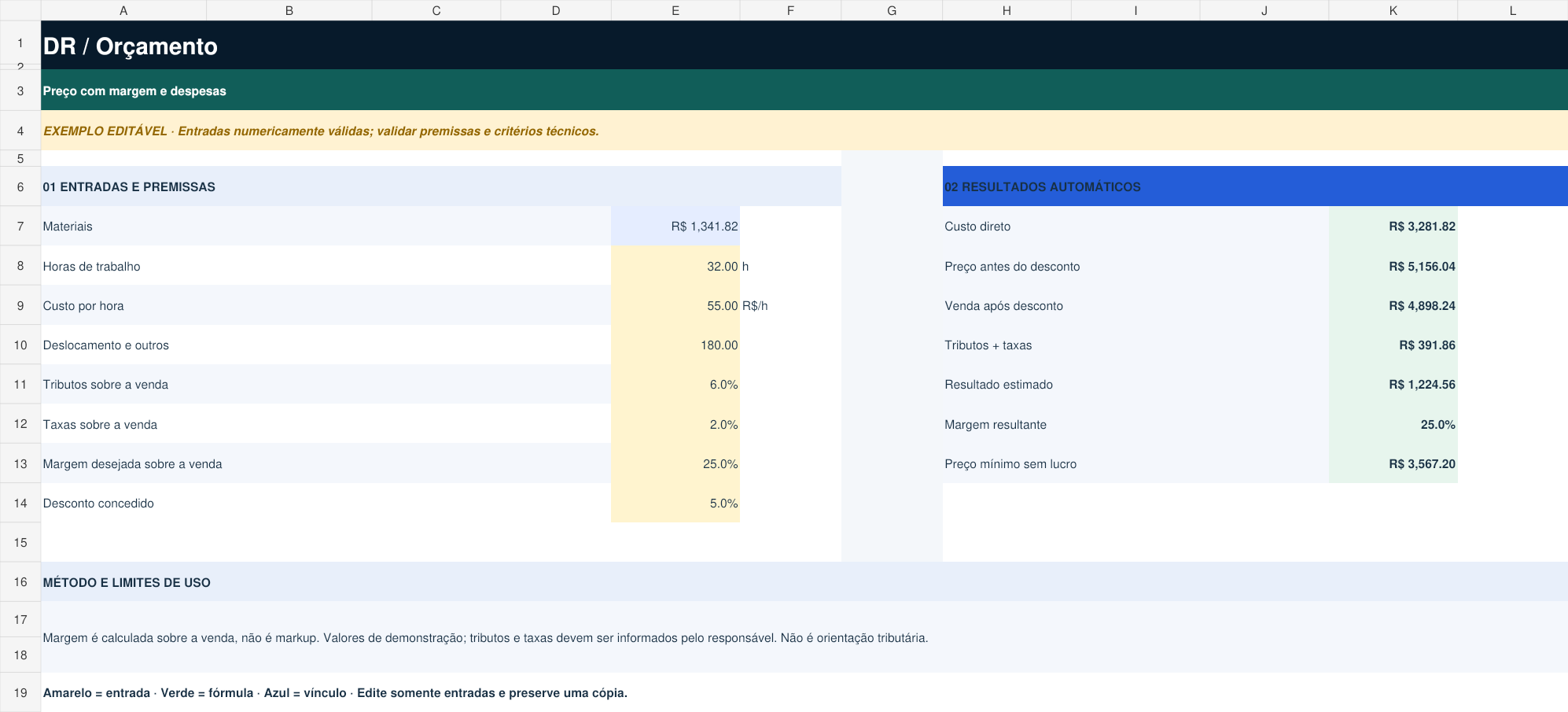This screenshot has width=1568, height=712.
Task: Click the Preço antes do desconto value R$ 5,156.04
Action: click(x=1393, y=266)
